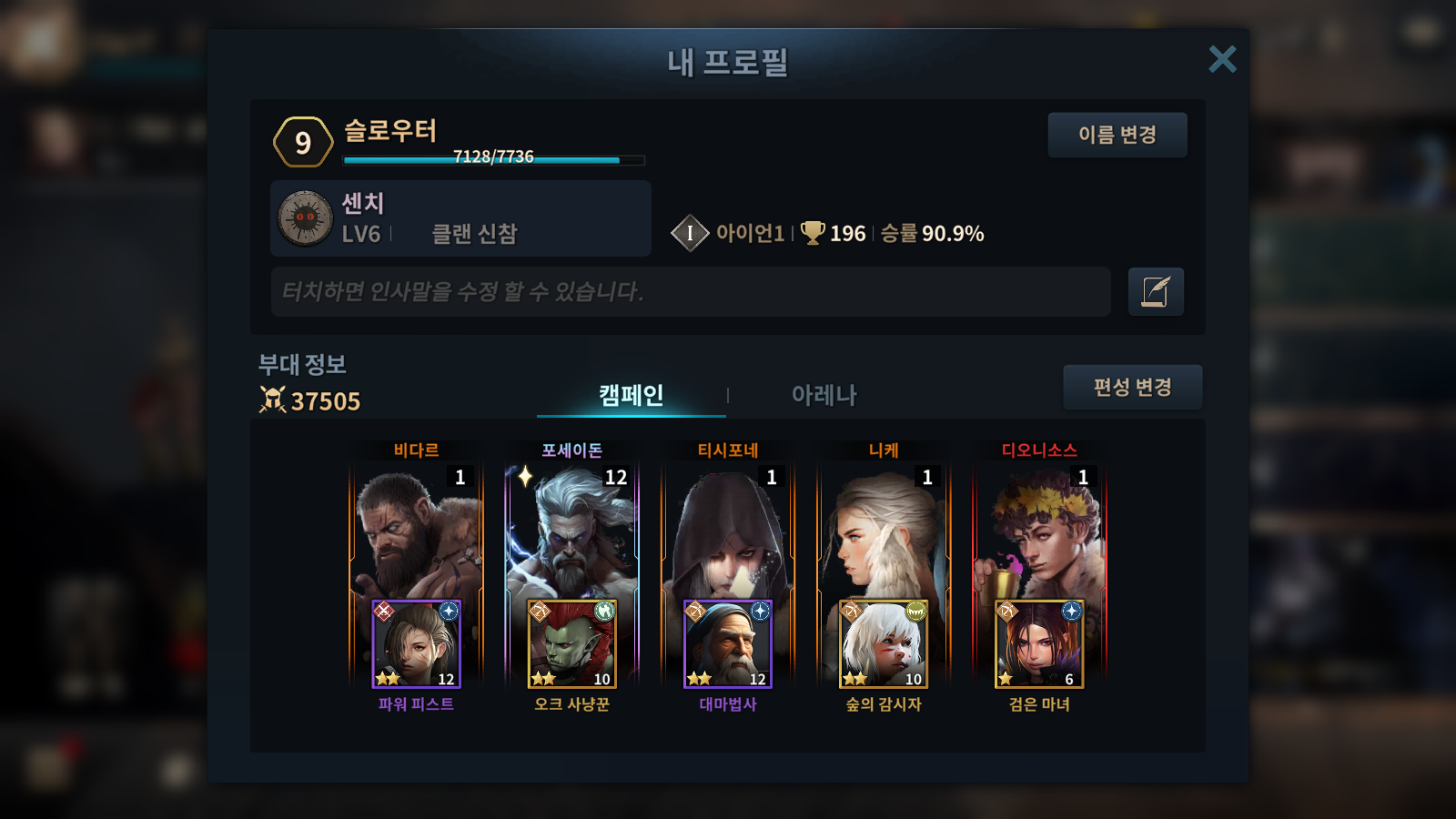Click the 센치 clan emblem icon
The width and height of the screenshot is (1456, 819).
point(305,218)
